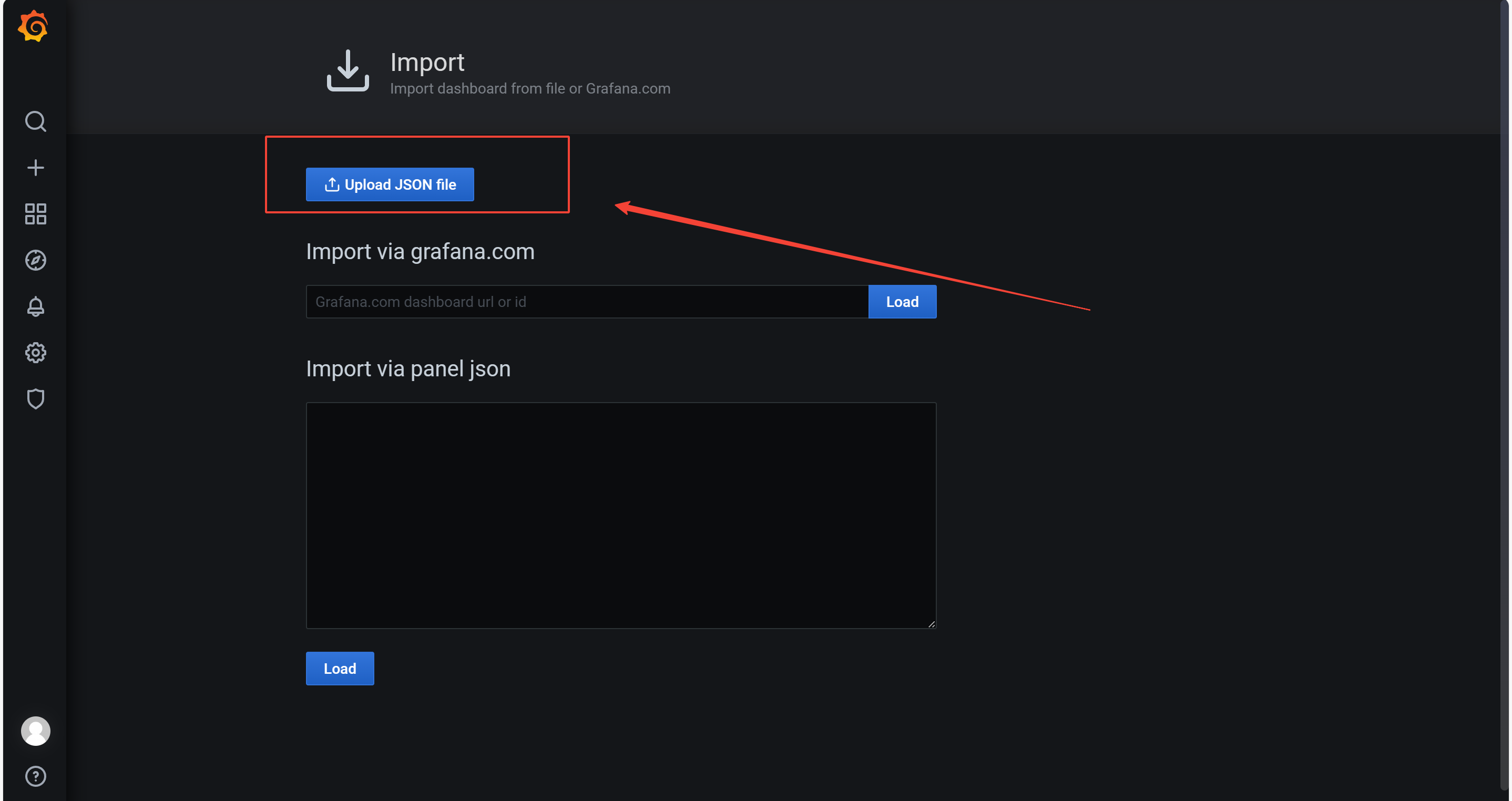This screenshot has width=1512, height=801.
Task: Open the Create plus icon in sidebar
Action: [35, 168]
